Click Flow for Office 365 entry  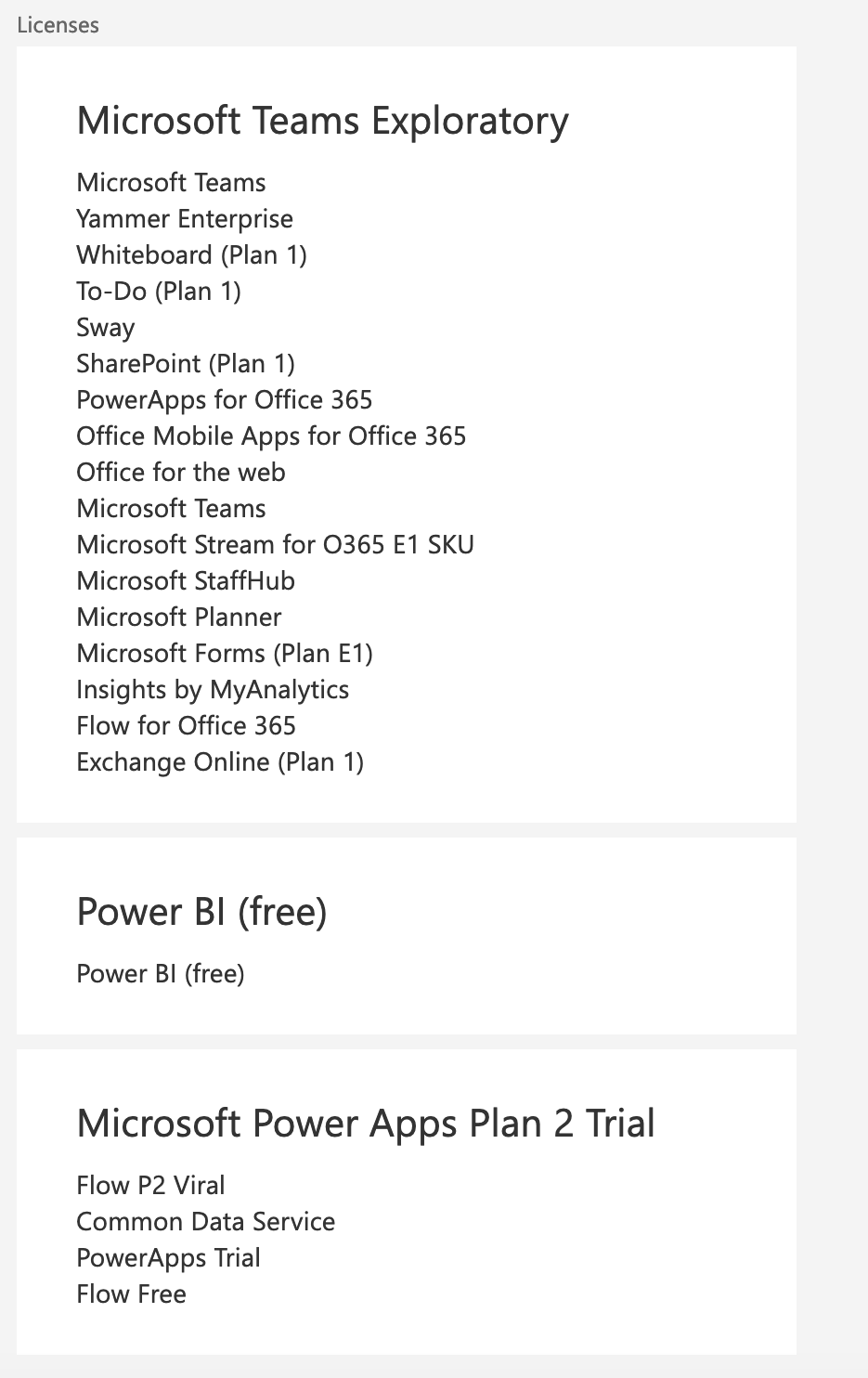coord(186,726)
